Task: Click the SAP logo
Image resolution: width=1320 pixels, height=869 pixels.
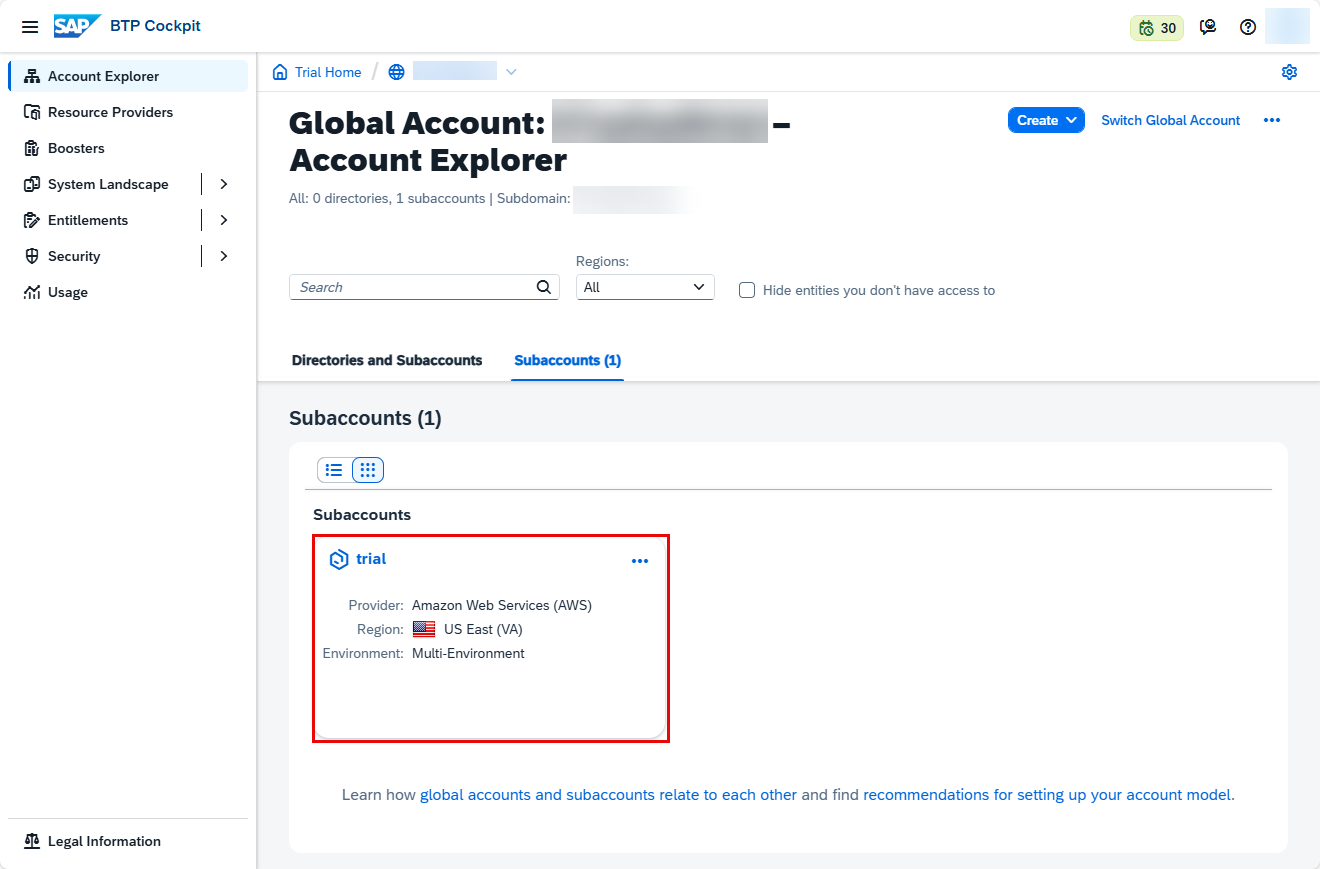Action: coord(77,26)
